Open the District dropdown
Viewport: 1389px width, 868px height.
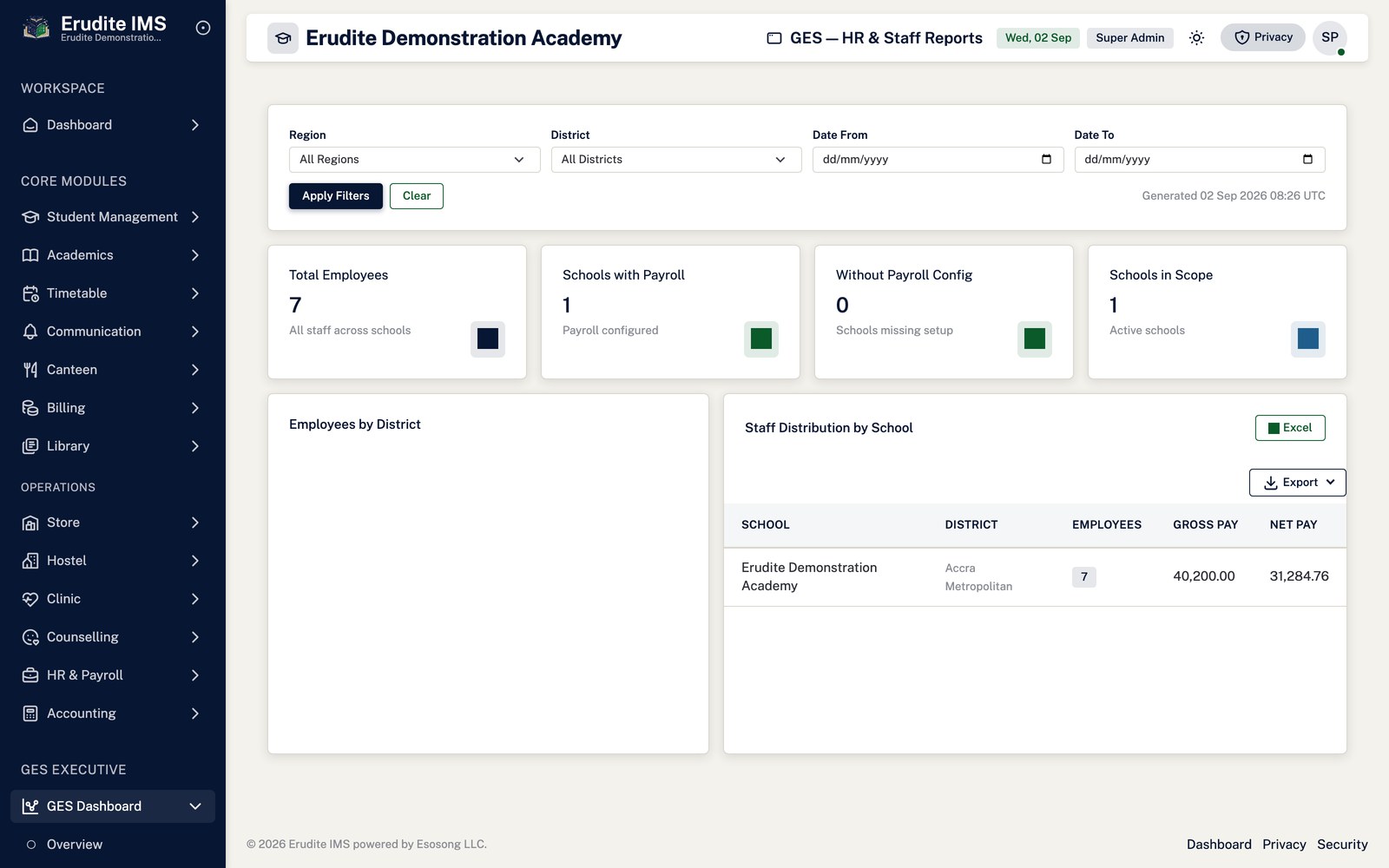[x=676, y=160]
